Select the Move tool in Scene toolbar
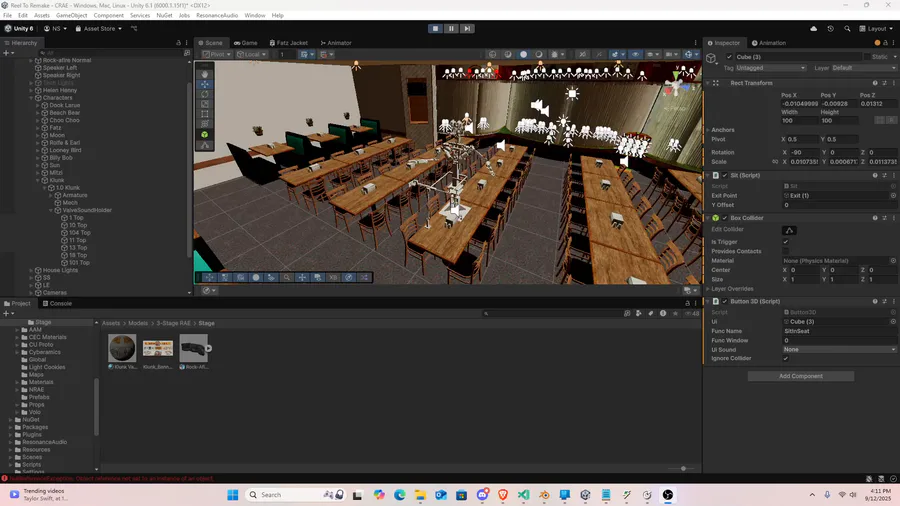 click(x=205, y=84)
